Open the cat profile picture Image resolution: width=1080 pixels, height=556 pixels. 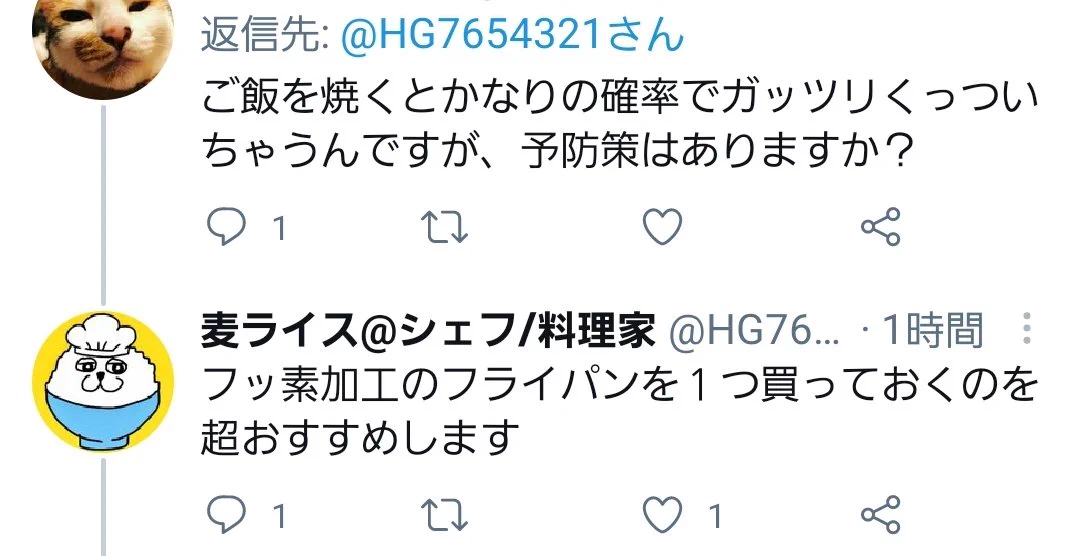pyautogui.click(x=103, y=41)
